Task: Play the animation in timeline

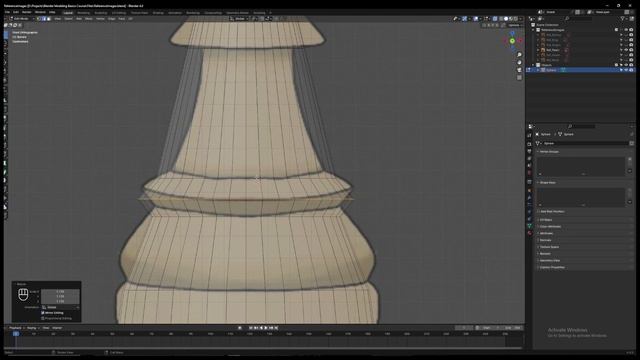Action: 266,328
